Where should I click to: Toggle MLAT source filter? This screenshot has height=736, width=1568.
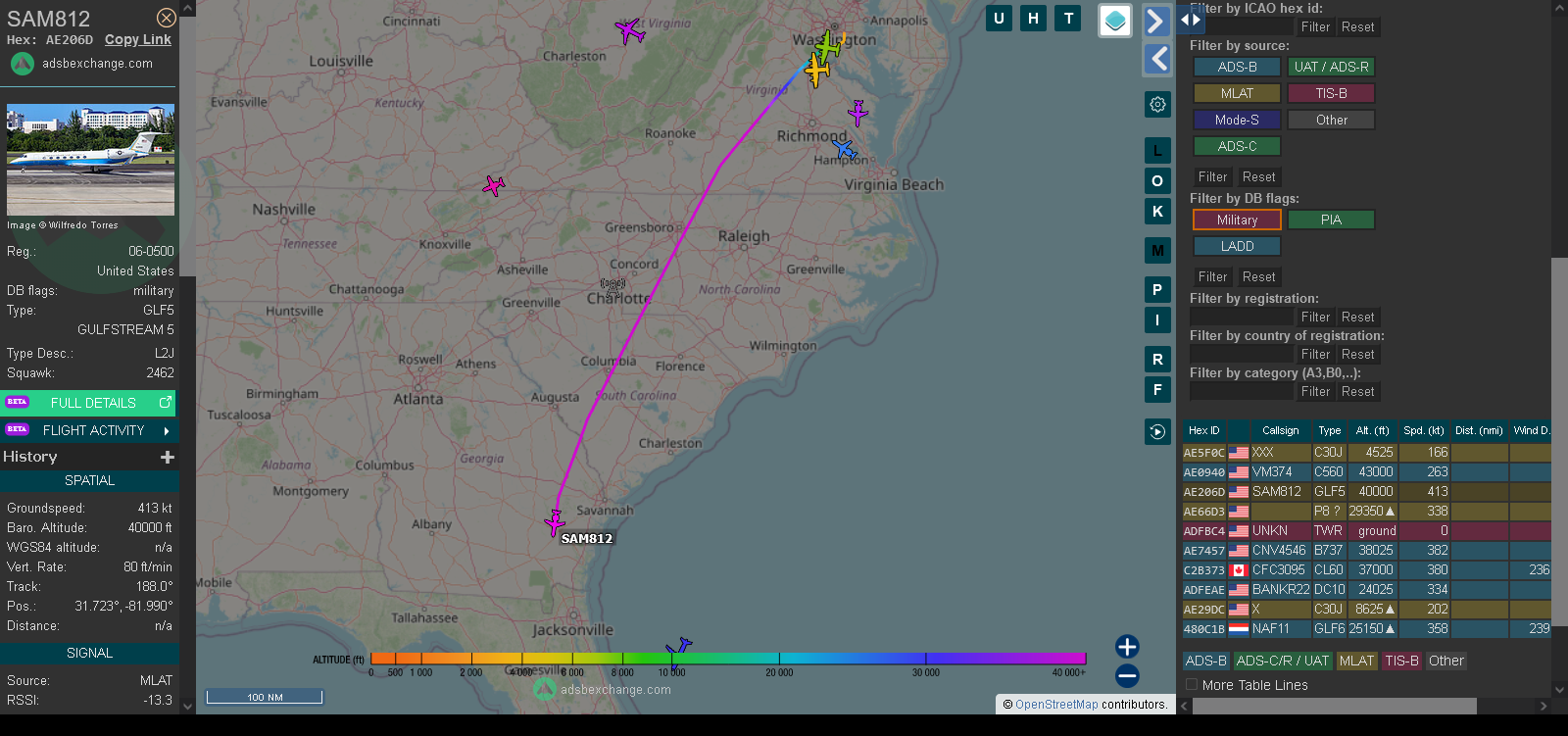point(1237,93)
